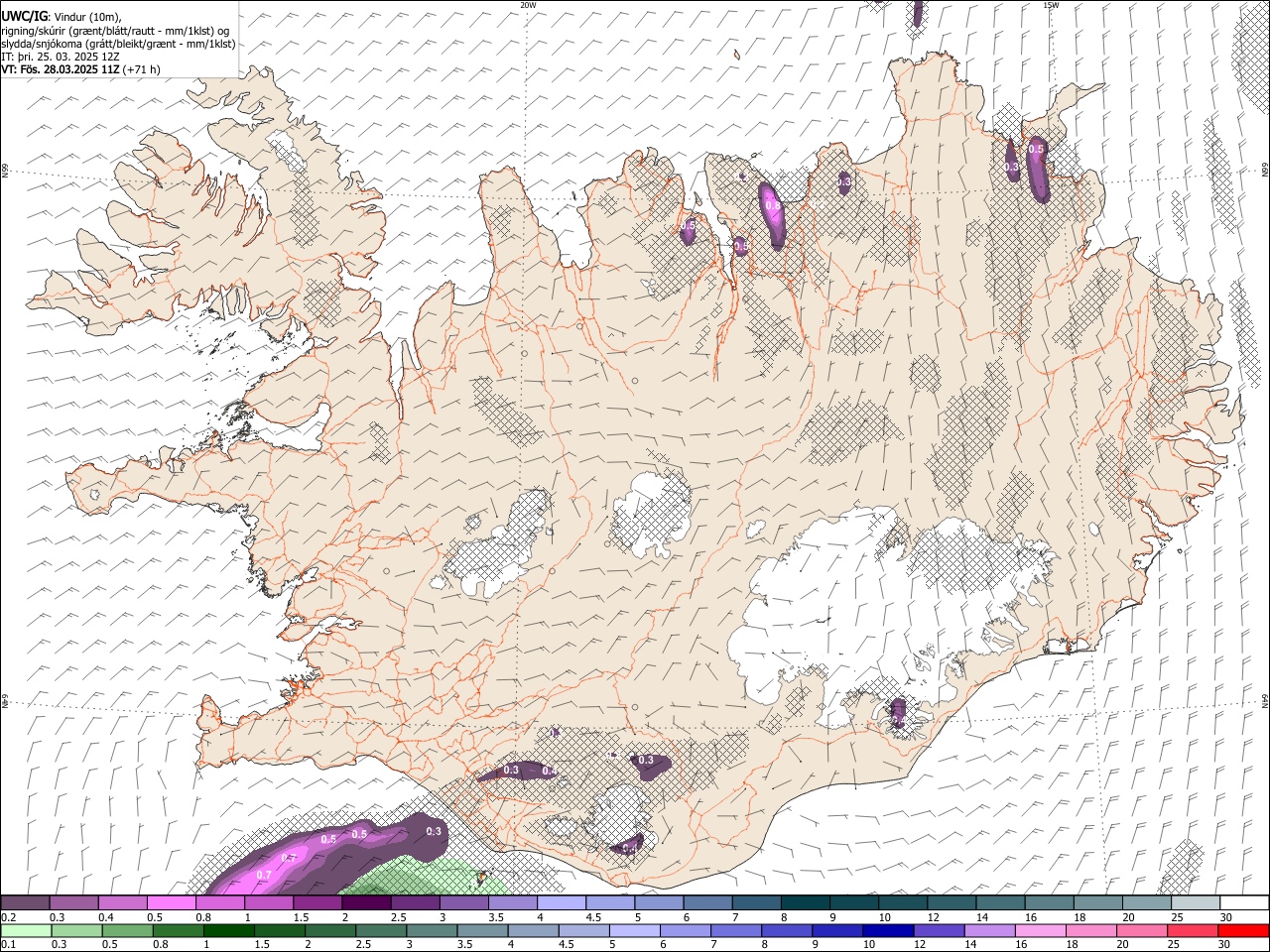Click upper legend swatch between 1.5 and 2

coord(317,902)
